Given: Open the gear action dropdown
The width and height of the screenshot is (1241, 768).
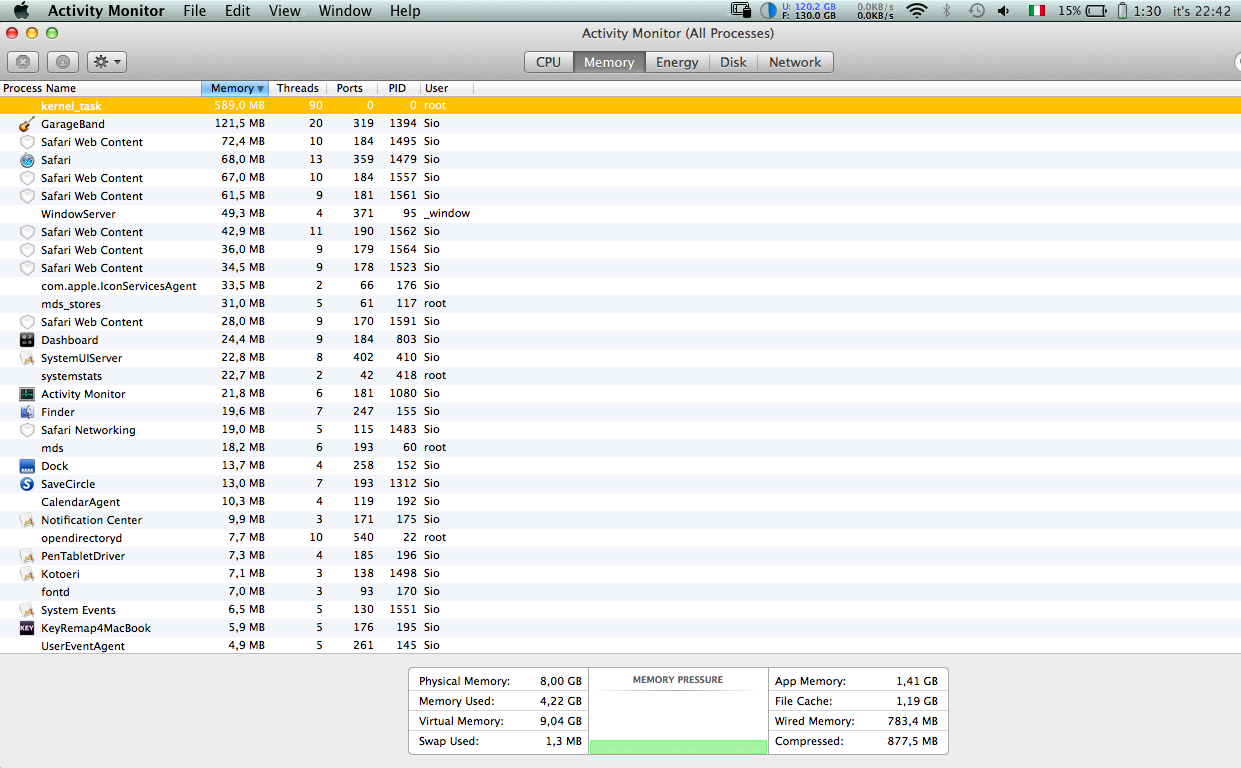Looking at the screenshot, I should click(107, 62).
